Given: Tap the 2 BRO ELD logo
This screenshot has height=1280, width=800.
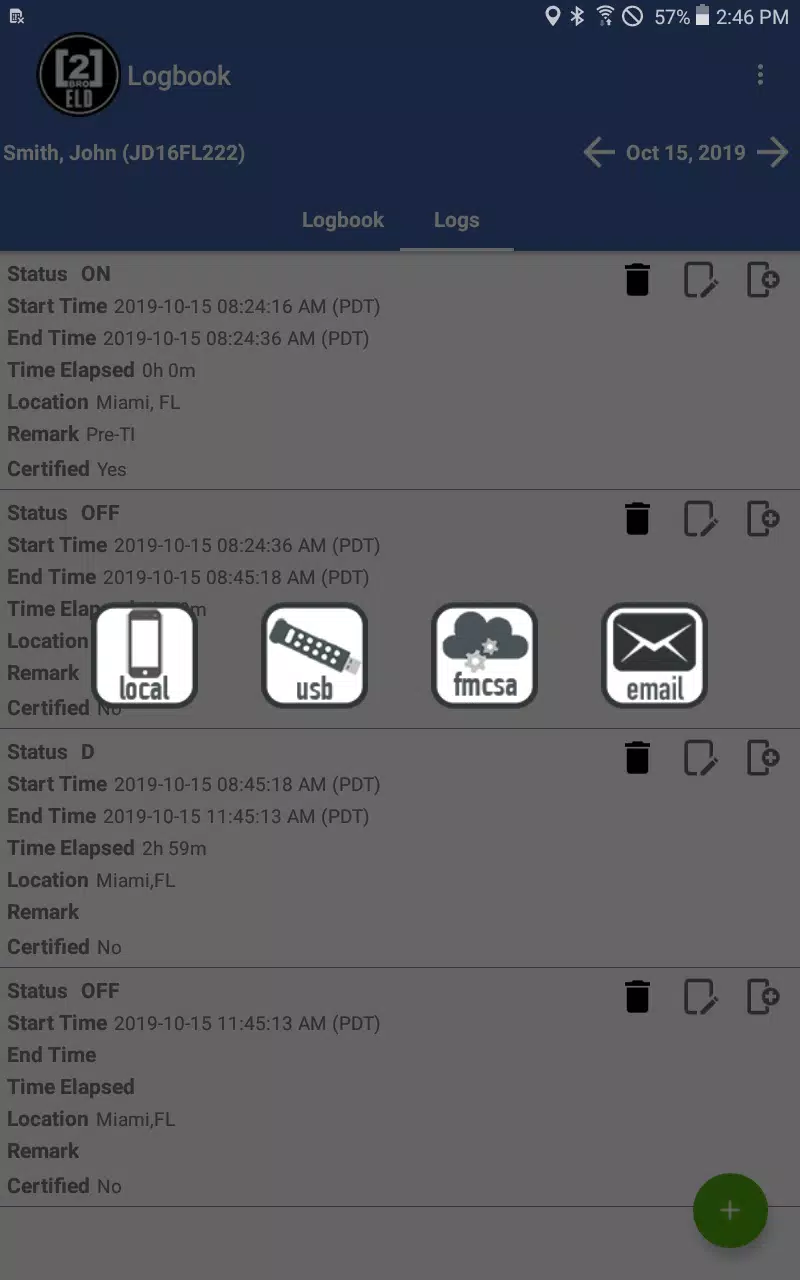Looking at the screenshot, I should 79,75.
